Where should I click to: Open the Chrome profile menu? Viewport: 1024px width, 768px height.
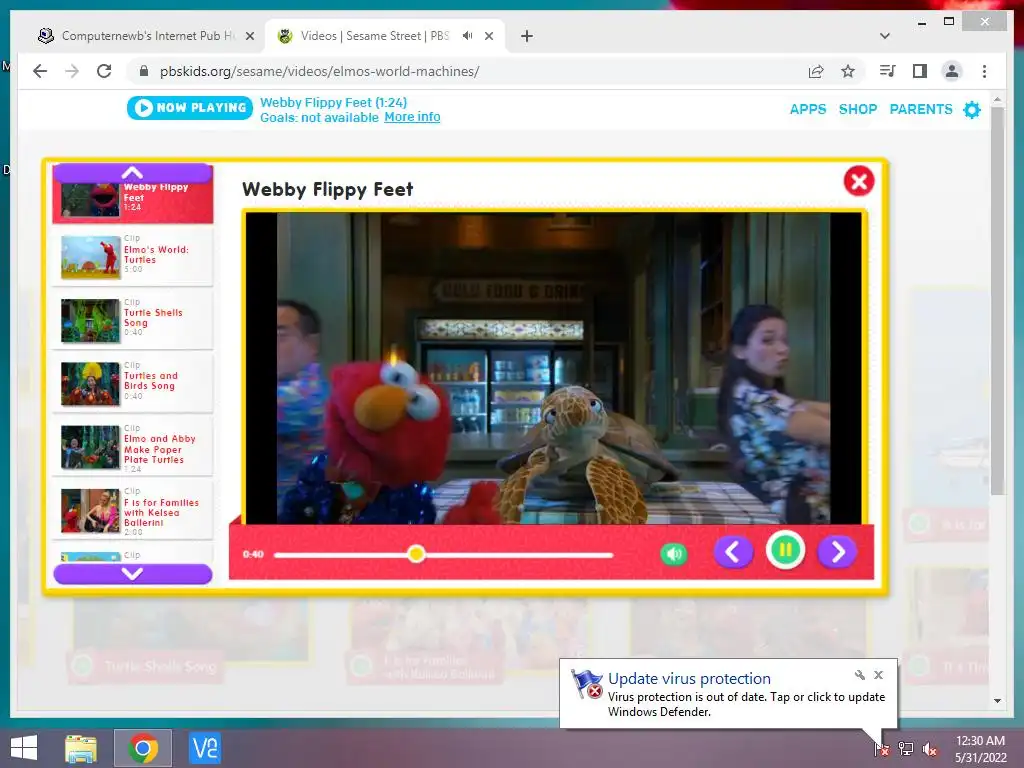coord(952,71)
